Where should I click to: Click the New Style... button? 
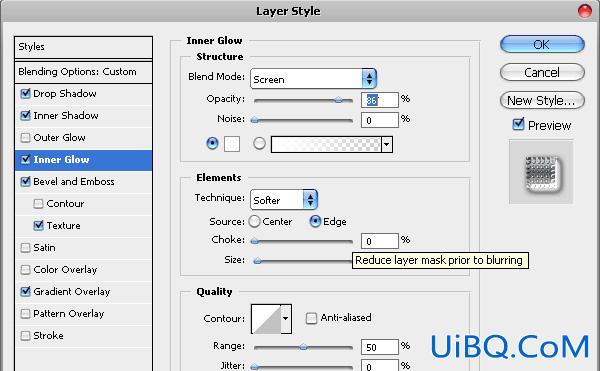(542, 101)
